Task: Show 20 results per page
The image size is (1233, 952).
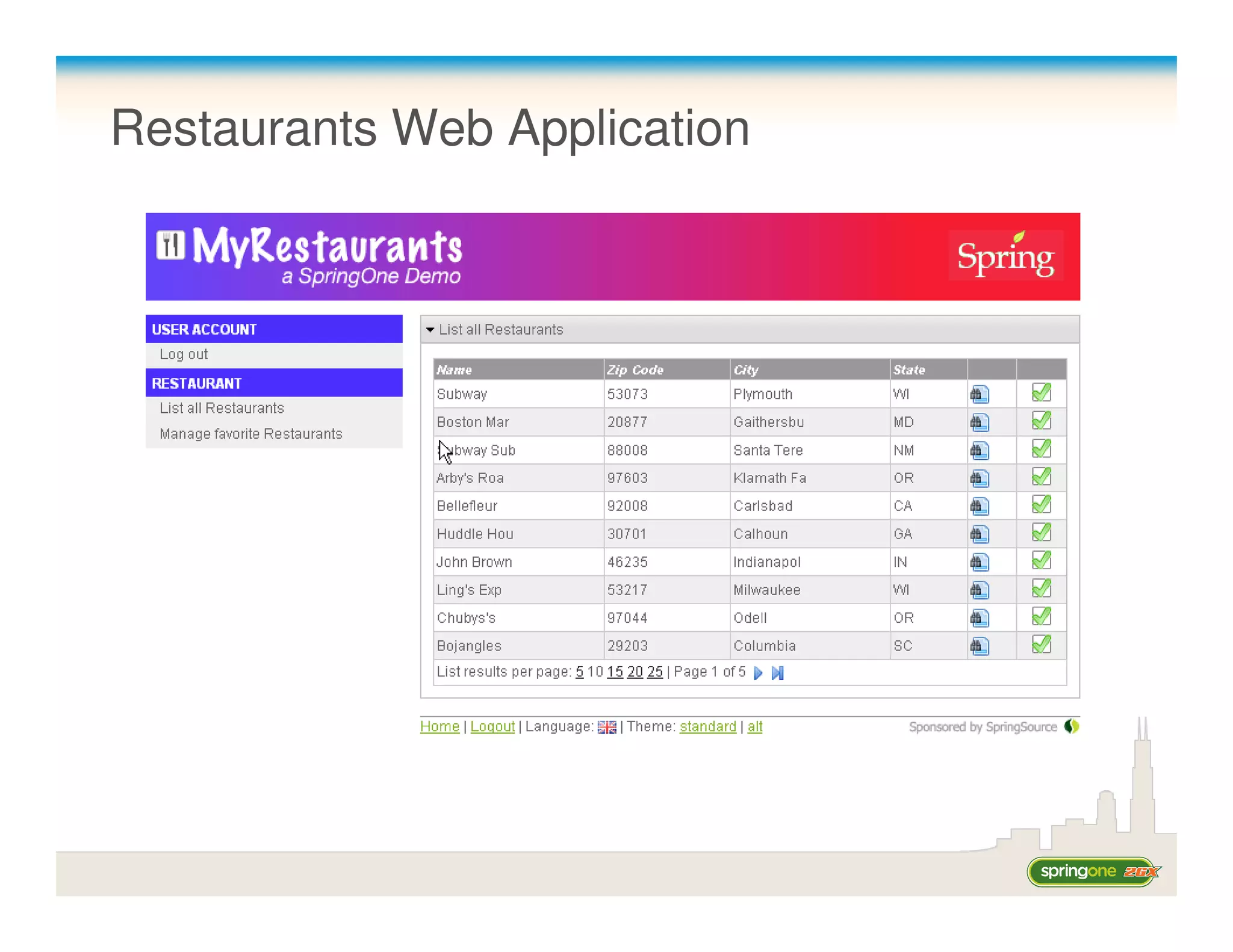Action: pyautogui.click(x=635, y=672)
